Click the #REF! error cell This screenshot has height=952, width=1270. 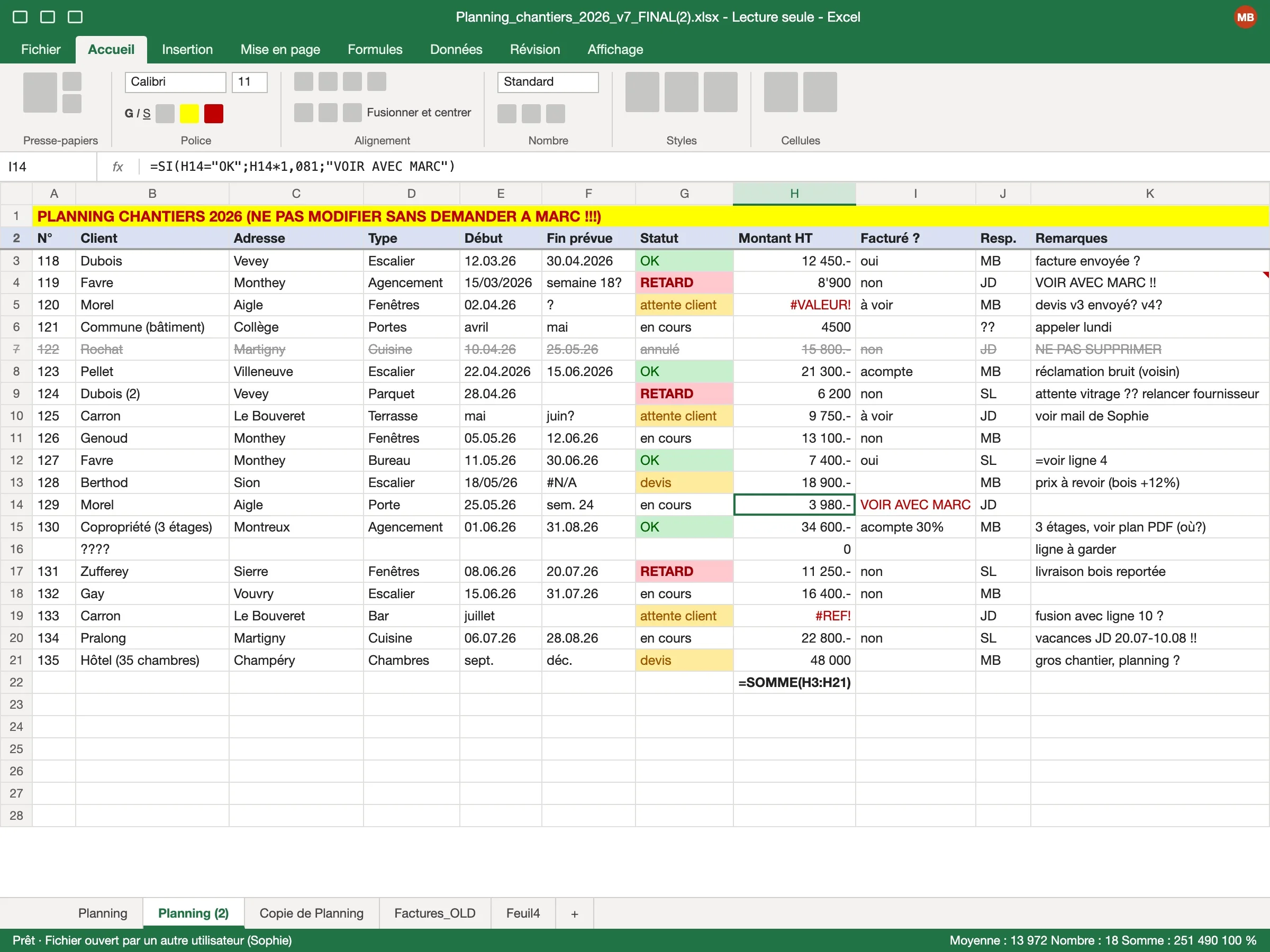tap(794, 616)
